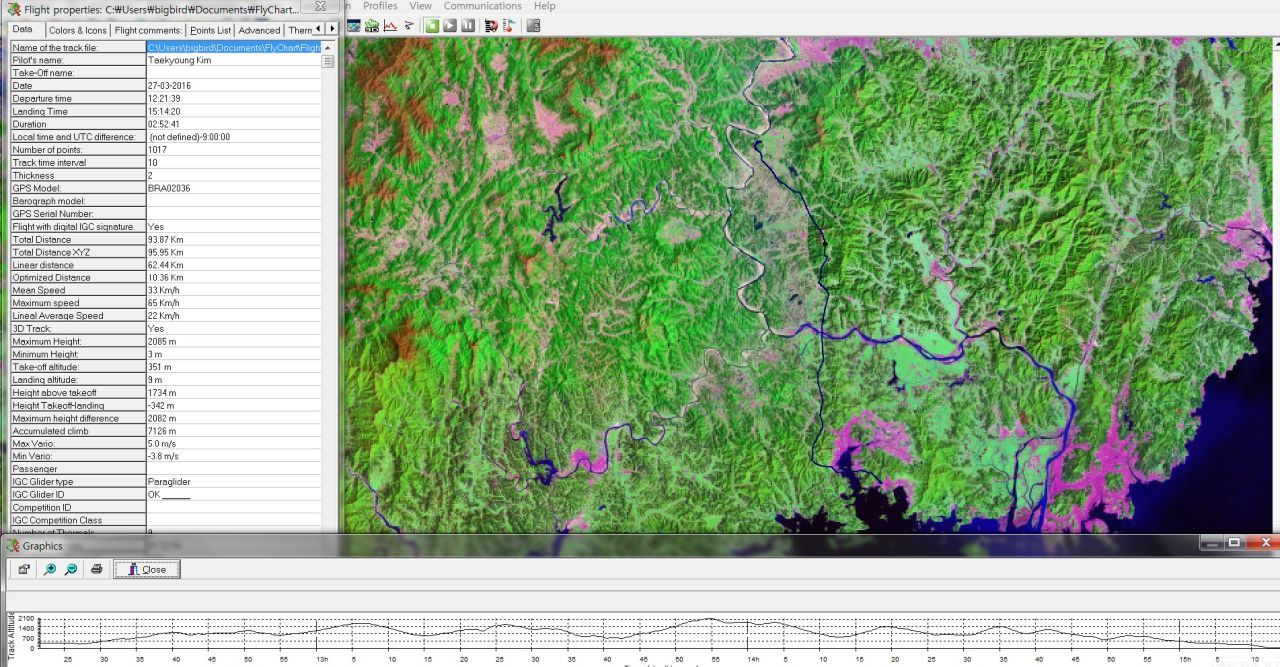Minimize the Graphics window
1280x667 pixels.
tap(1212, 543)
